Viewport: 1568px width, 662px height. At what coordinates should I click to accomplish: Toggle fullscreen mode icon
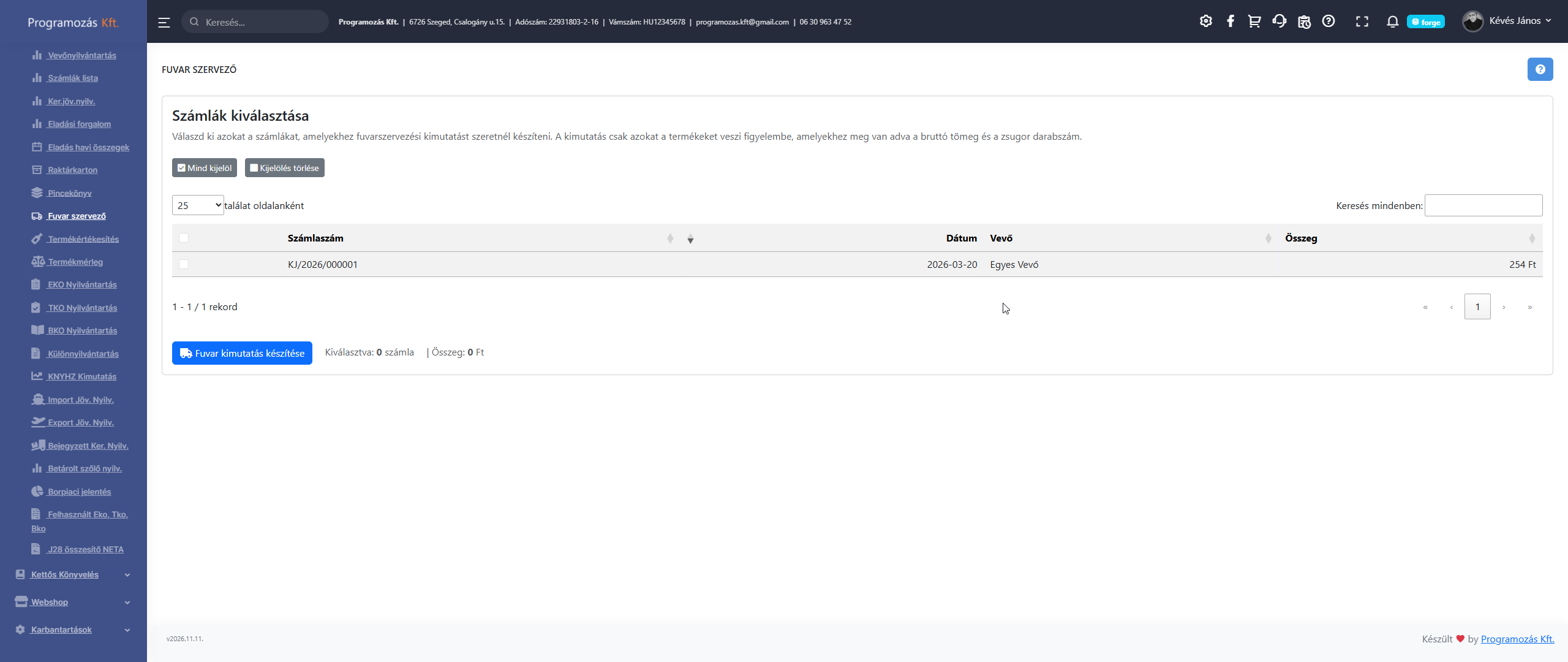click(x=1362, y=21)
